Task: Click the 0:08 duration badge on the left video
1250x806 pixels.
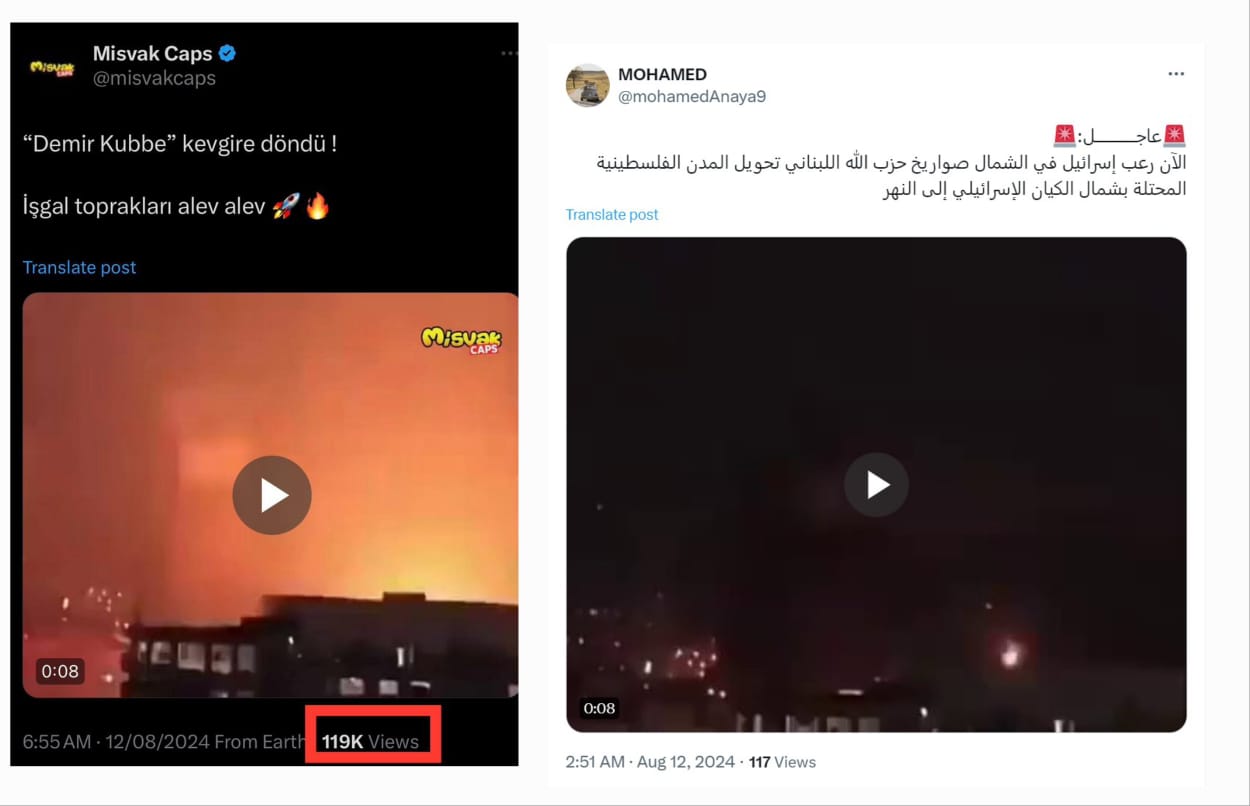Action: (60, 671)
